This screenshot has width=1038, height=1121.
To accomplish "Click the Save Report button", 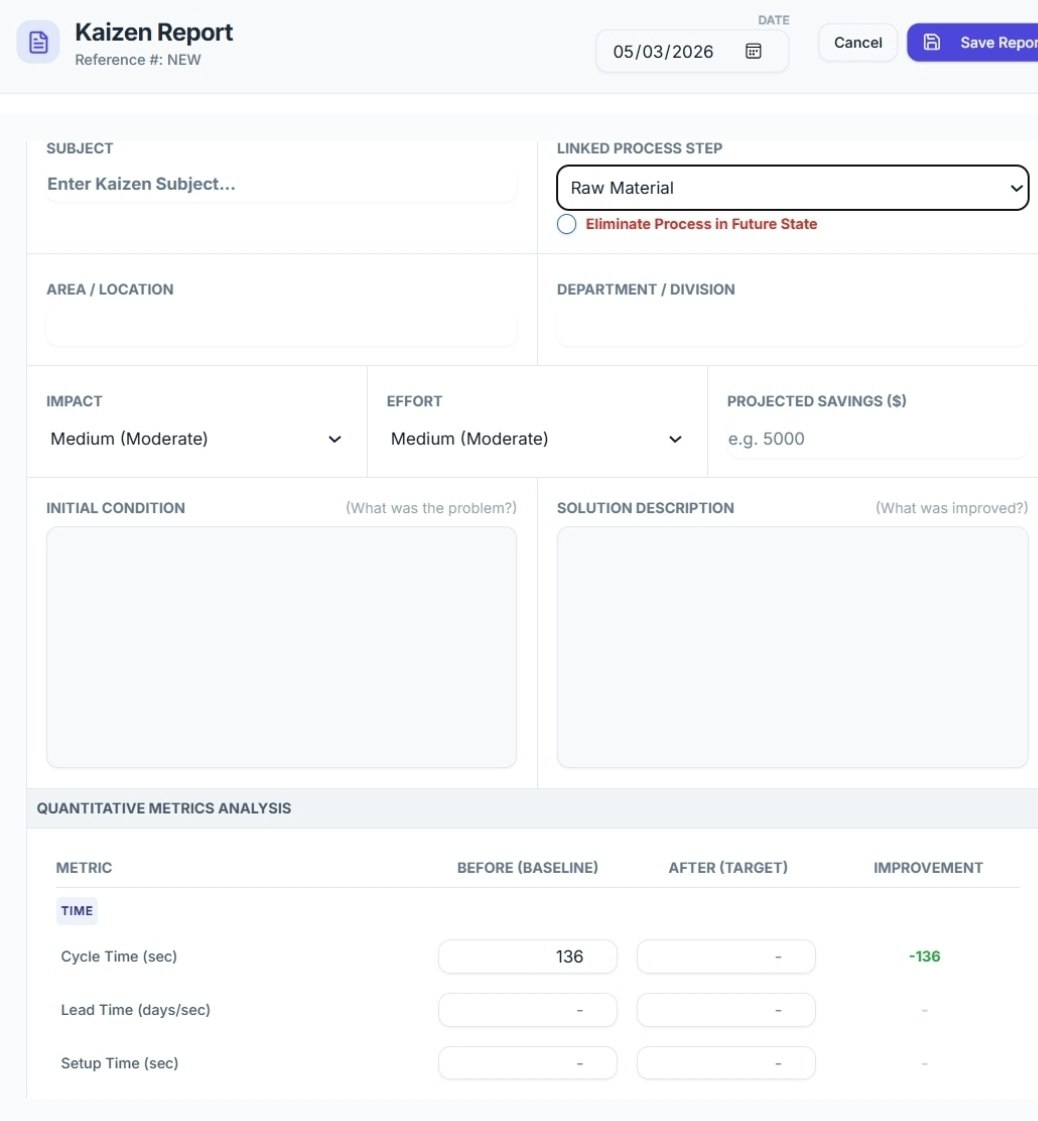I will coord(985,42).
